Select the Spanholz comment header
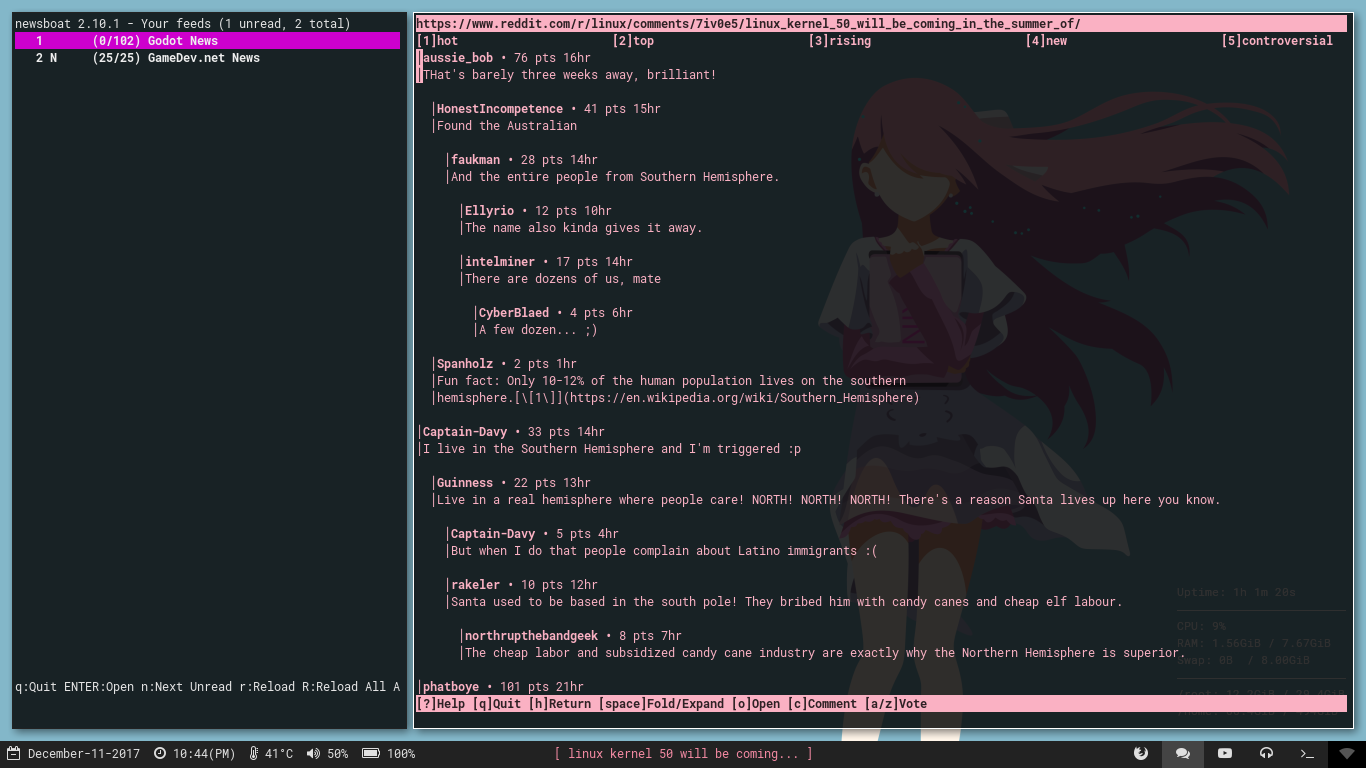 [507, 364]
